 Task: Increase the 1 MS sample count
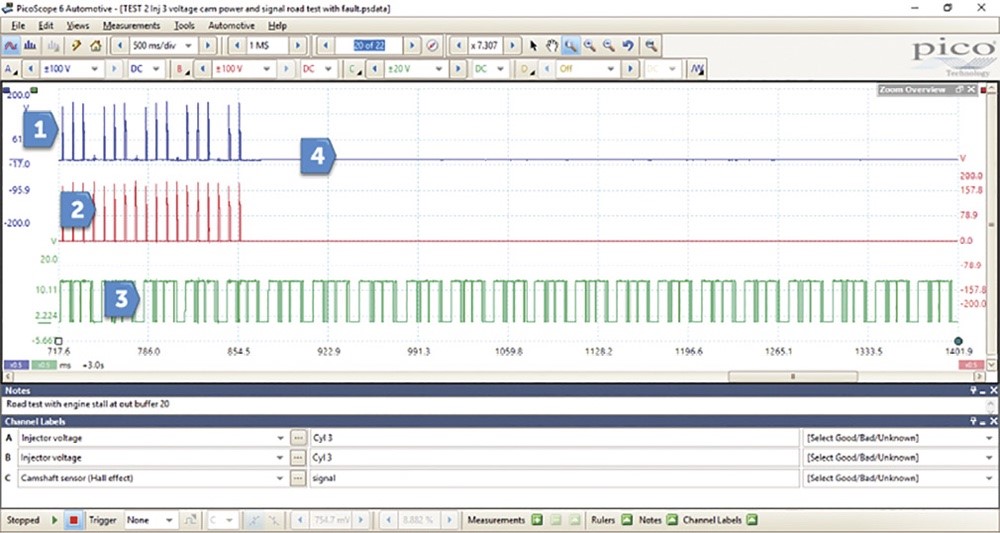tap(298, 46)
